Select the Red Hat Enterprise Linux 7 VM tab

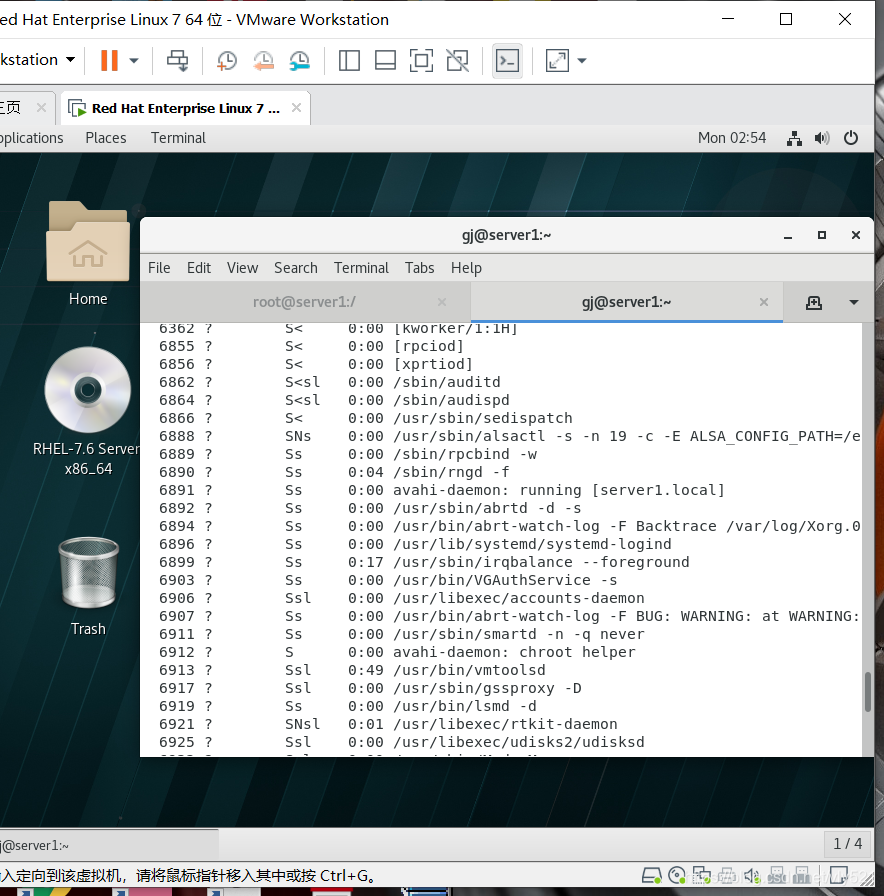click(186, 108)
